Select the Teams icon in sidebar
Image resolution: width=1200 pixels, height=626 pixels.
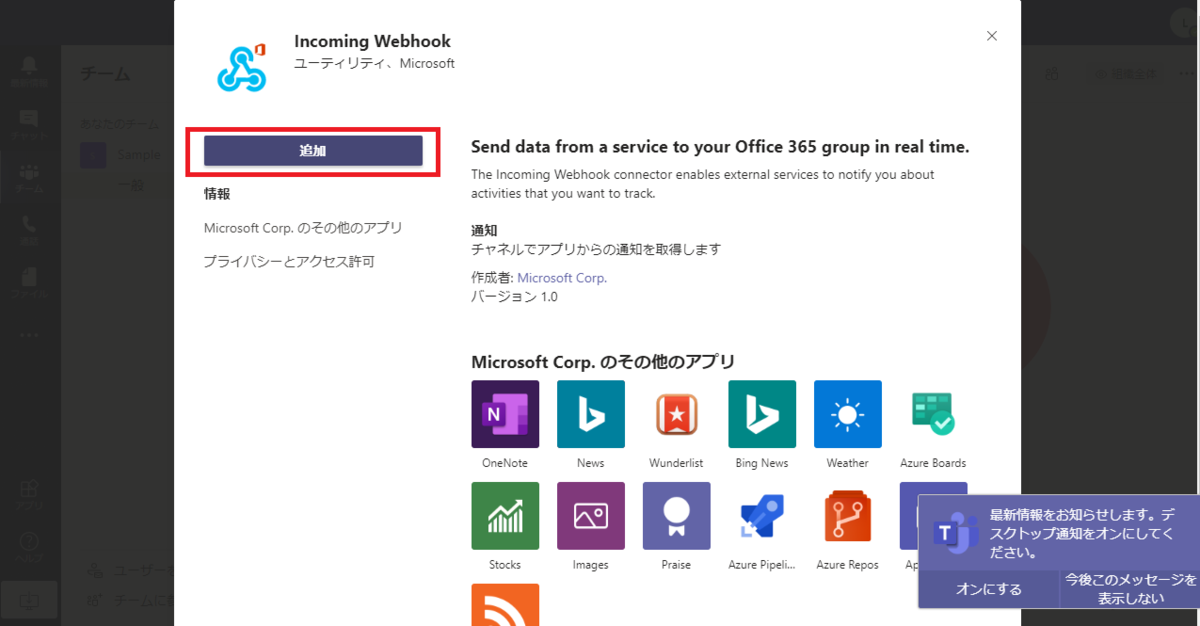[x=29, y=178]
